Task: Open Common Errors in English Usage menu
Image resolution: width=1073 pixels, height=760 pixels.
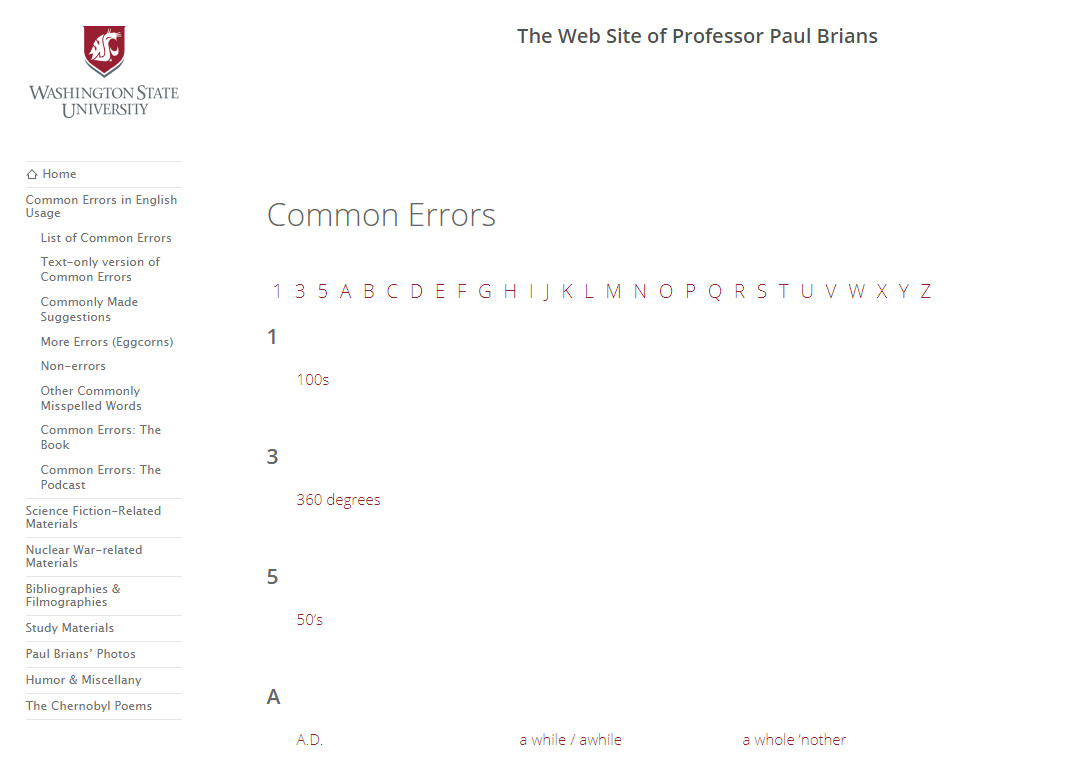Action: coord(101,206)
